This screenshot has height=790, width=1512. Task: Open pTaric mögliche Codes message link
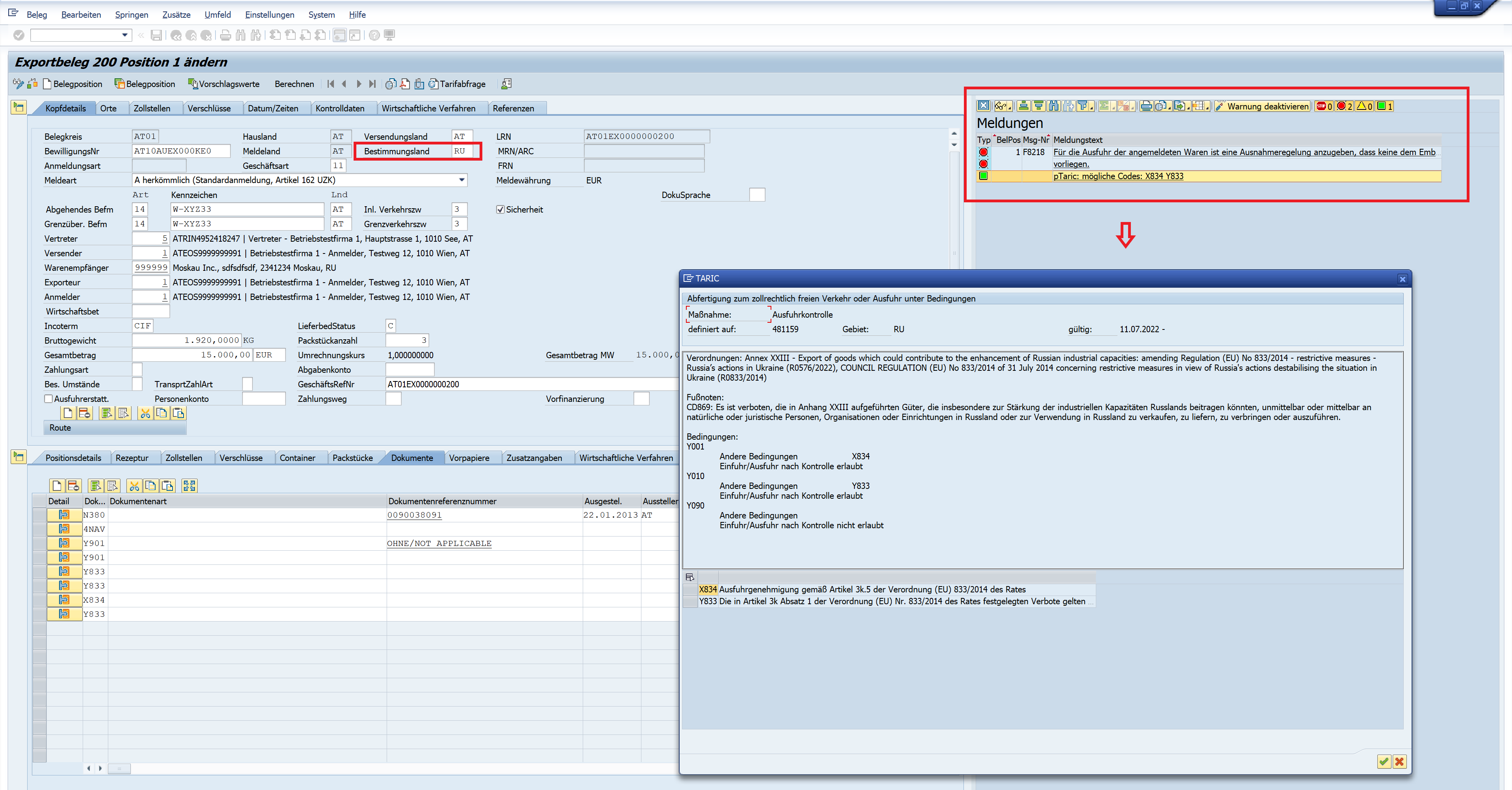click(x=1117, y=176)
